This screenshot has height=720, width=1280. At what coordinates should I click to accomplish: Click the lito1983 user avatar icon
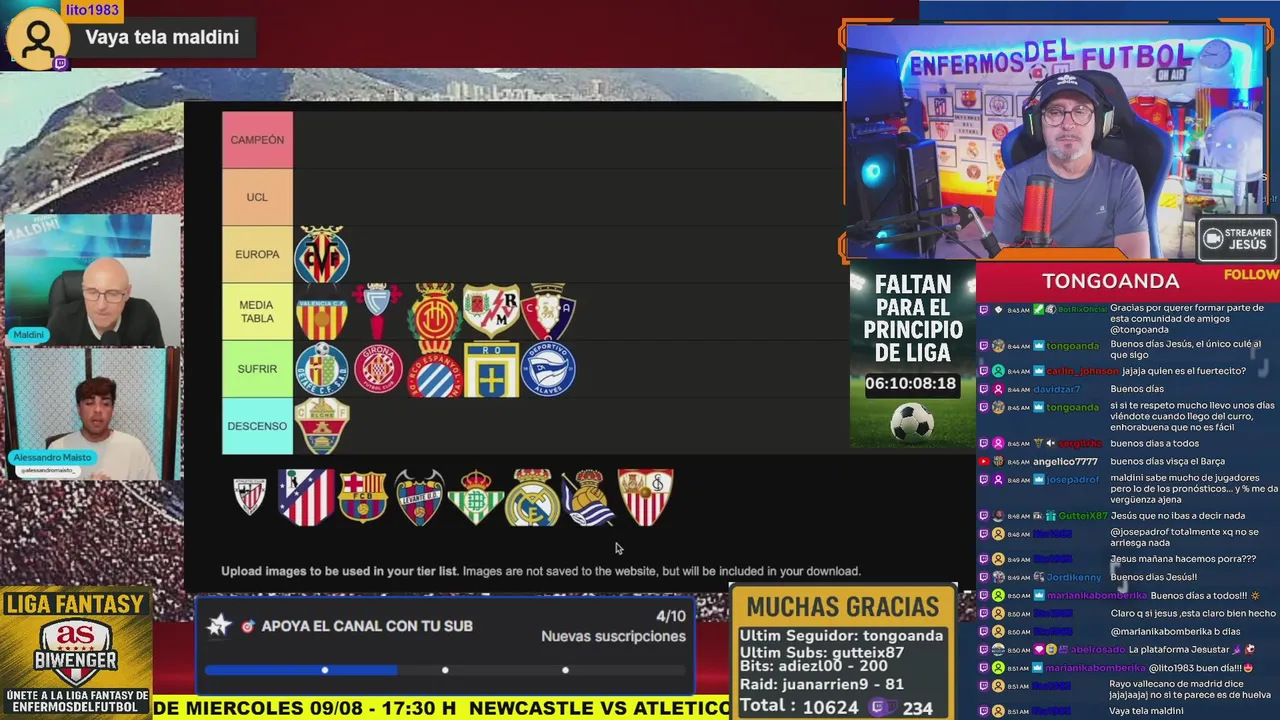click(x=38, y=39)
